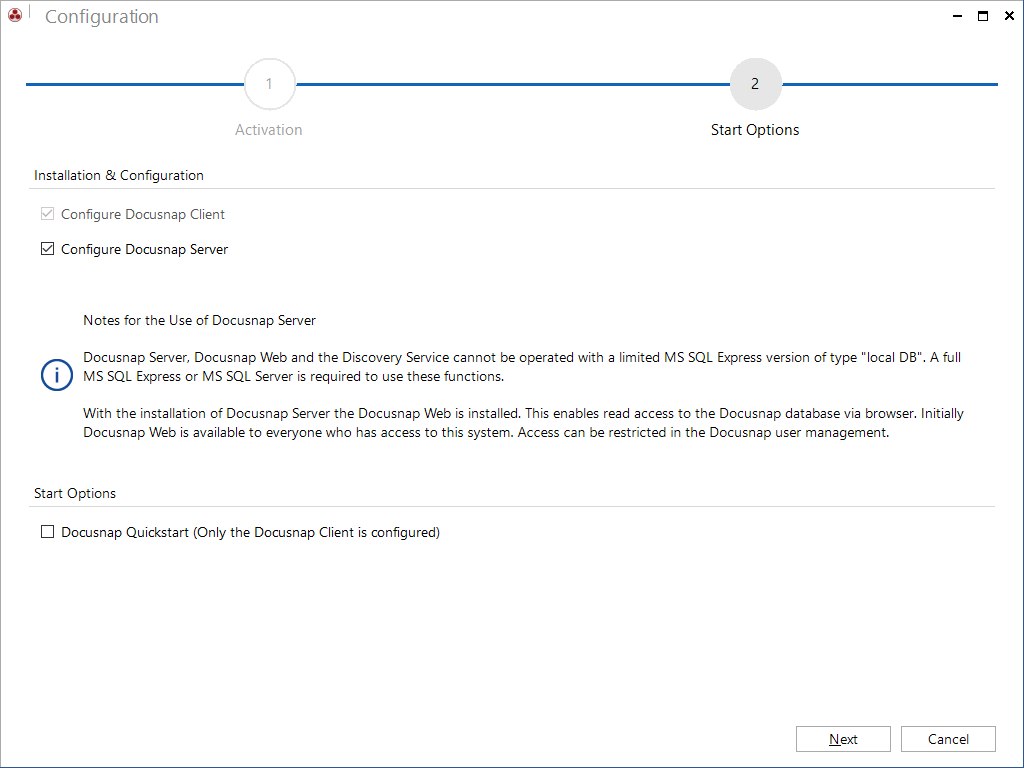The height and width of the screenshot is (768, 1024).
Task: Click Installation & Configuration section header
Action: coord(119,175)
